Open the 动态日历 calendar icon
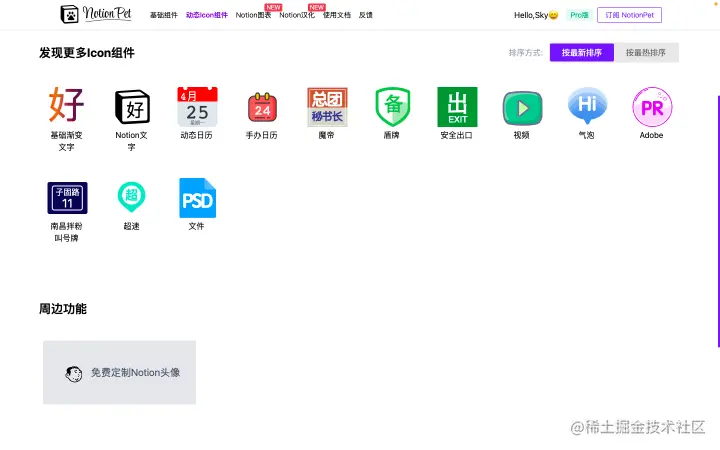Image resolution: width=720 pixels, height=450 pixels. click(x=197, y=107)
